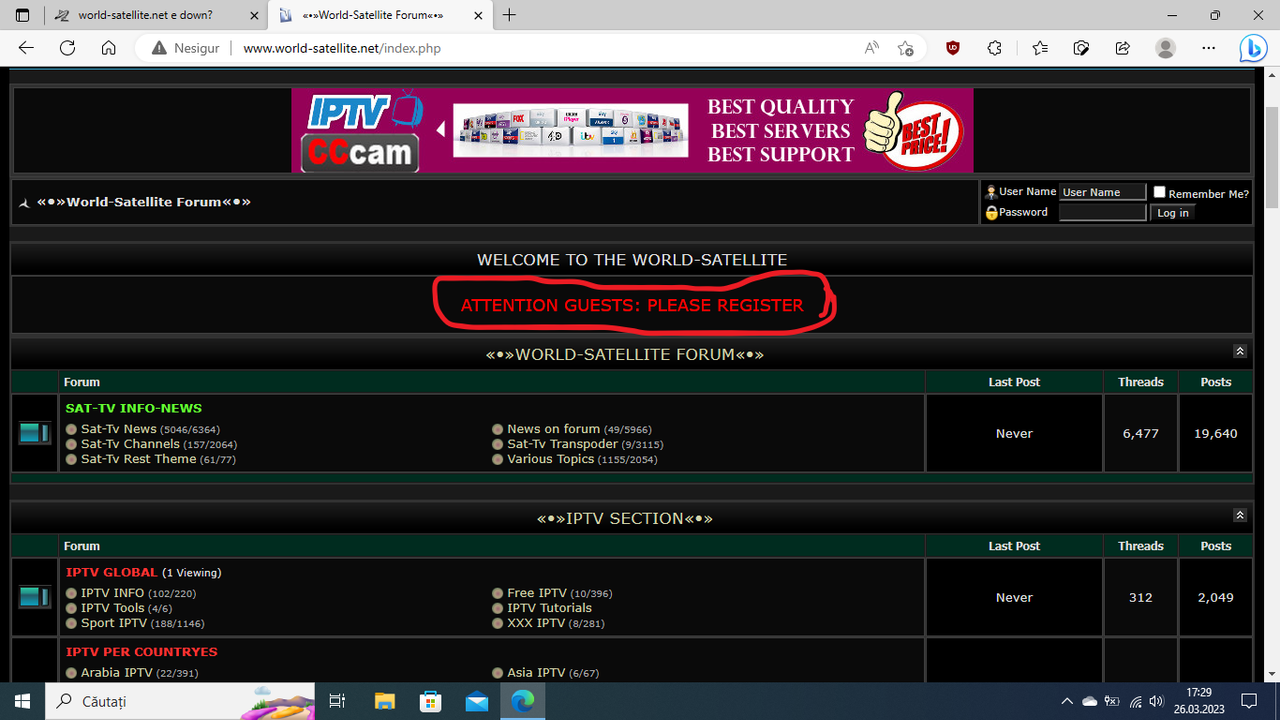Image resolution: width=1280 pixels, height=720 pixels.
Task: Click the Căutați taskbar search box
Action: [x=180, y=701]
